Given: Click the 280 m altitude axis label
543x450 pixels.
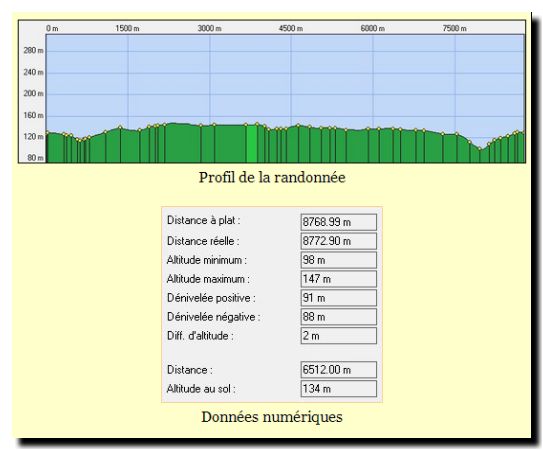Looking at the screenshot, I should (x=33, y=51).
